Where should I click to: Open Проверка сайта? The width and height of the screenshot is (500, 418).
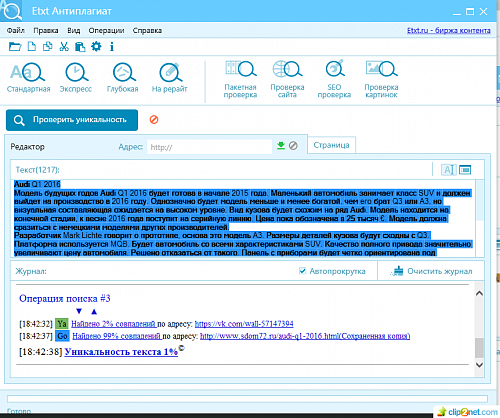coord(287,79)
